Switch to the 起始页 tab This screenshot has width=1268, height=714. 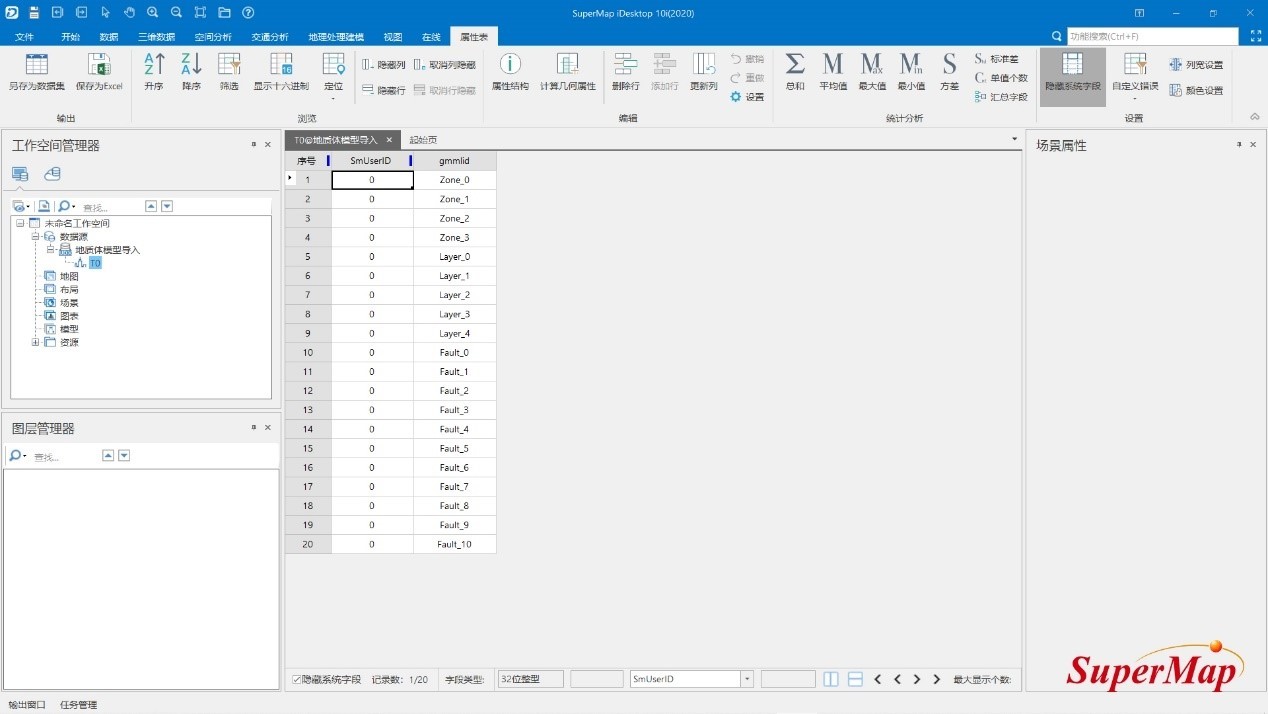point(423,140)
